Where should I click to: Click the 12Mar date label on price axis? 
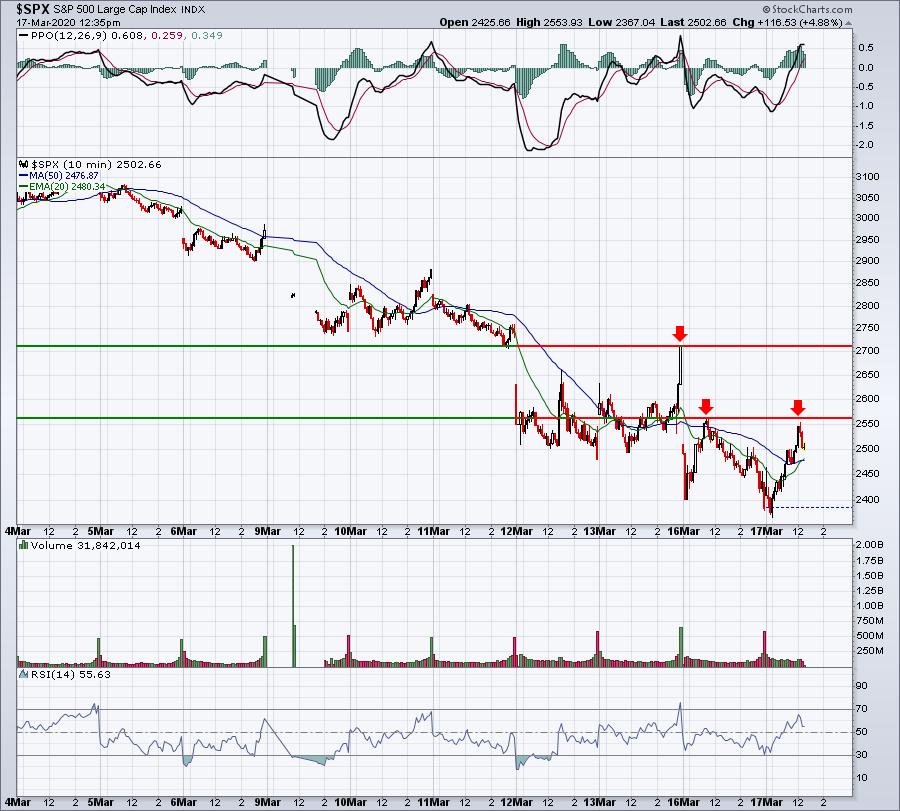tap(516, 531)
